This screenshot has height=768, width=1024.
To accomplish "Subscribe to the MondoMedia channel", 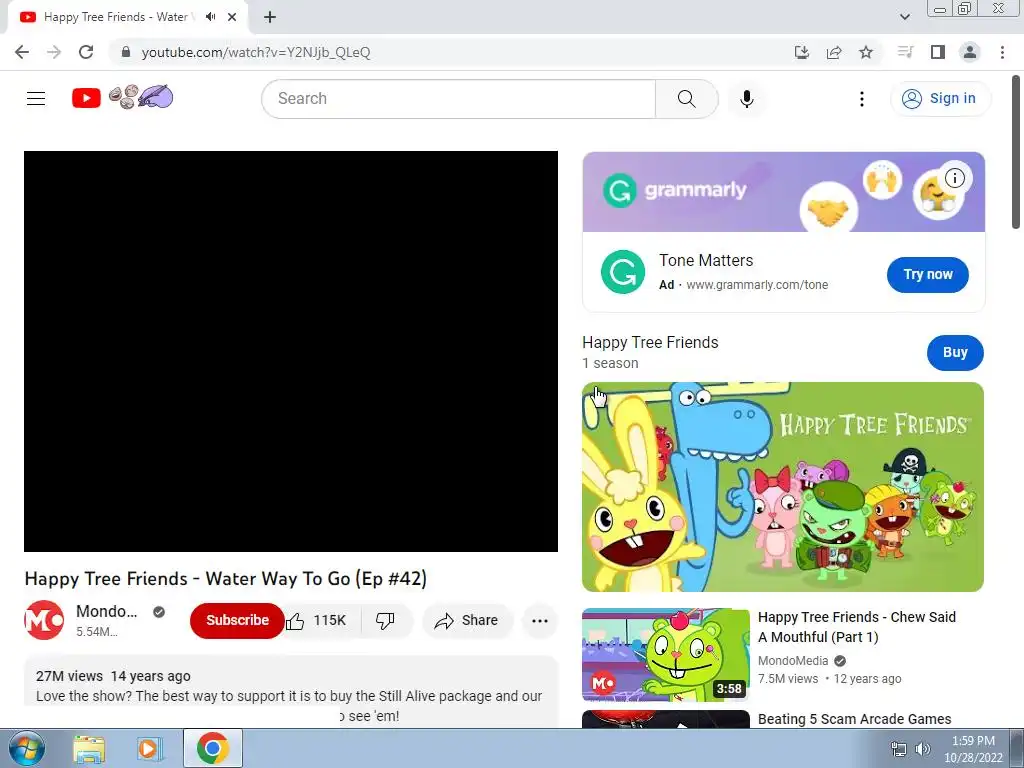I will click(x=237, y=620).
